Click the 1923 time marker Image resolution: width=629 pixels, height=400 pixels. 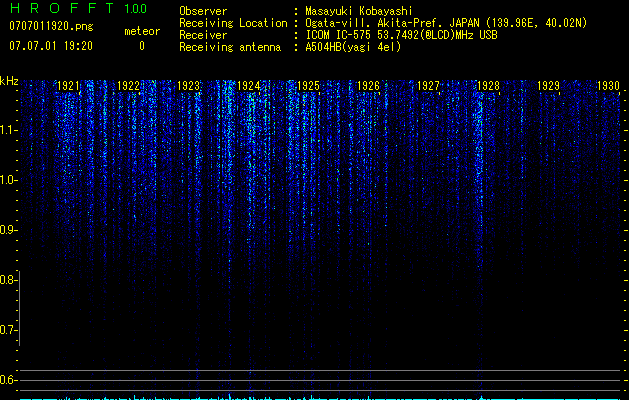(189, 86)
